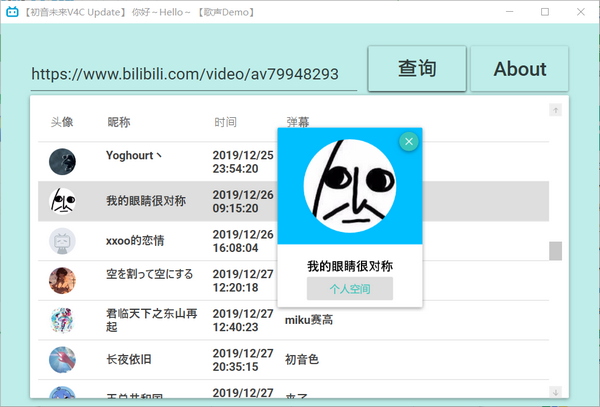Viewport: 600px width, 407px height.
Task: Click time 2019/12/27 20:35:15
Action: coord(243,360)
